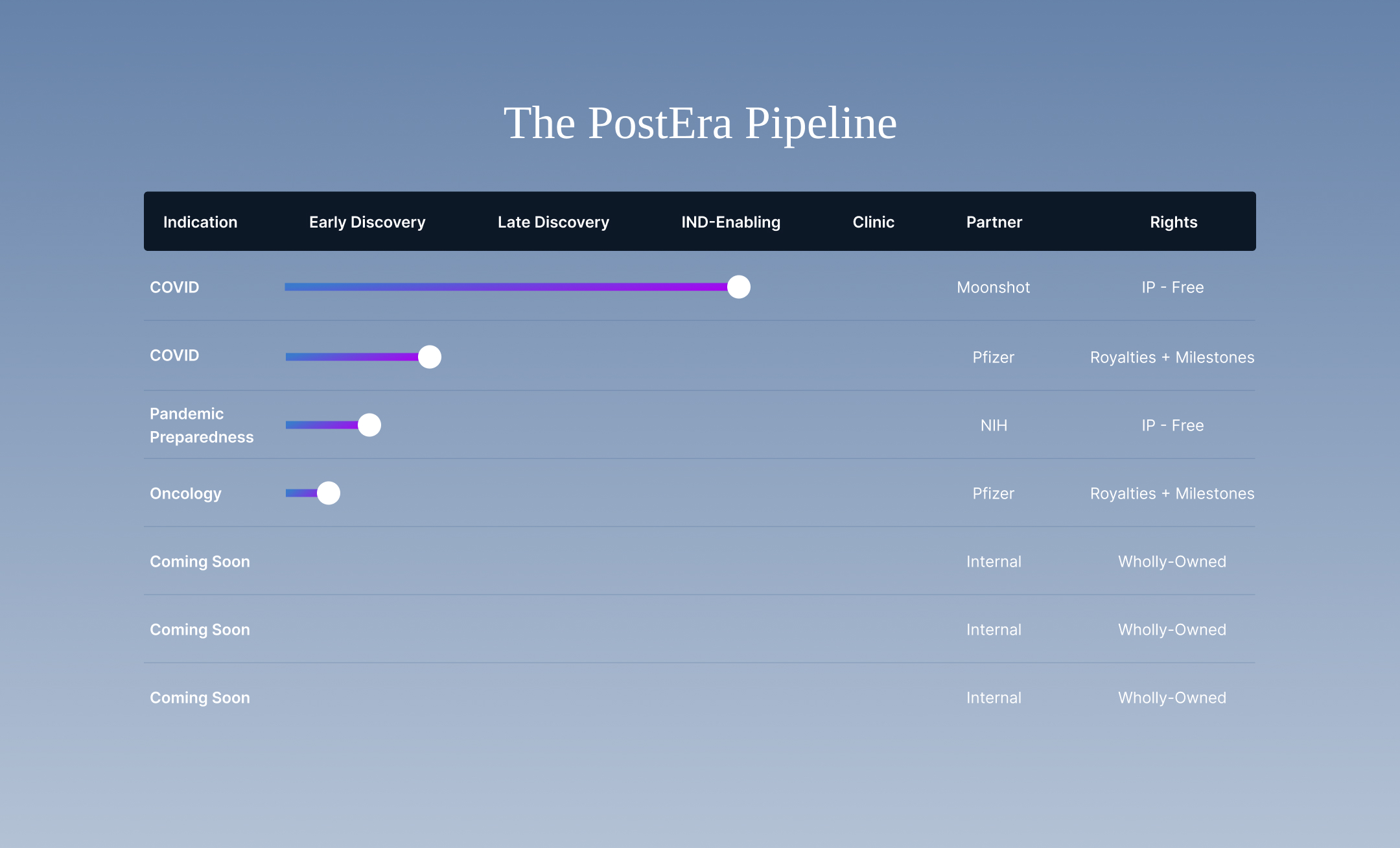This screenshot has height=848, width=1400.
Task: Click the Late Discovery column header
Action: [553, 222]
